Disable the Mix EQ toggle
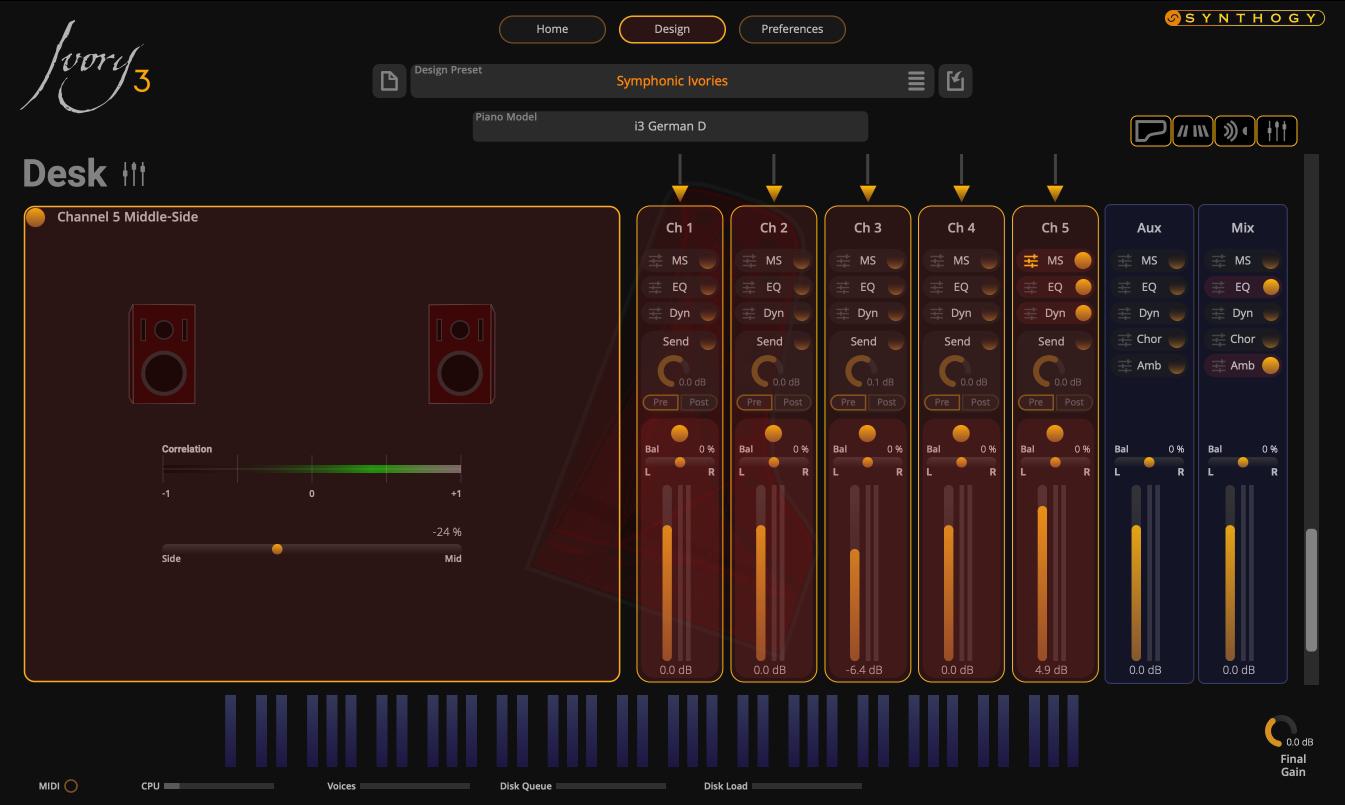1345x805 pixels. tap(1271, 287)
